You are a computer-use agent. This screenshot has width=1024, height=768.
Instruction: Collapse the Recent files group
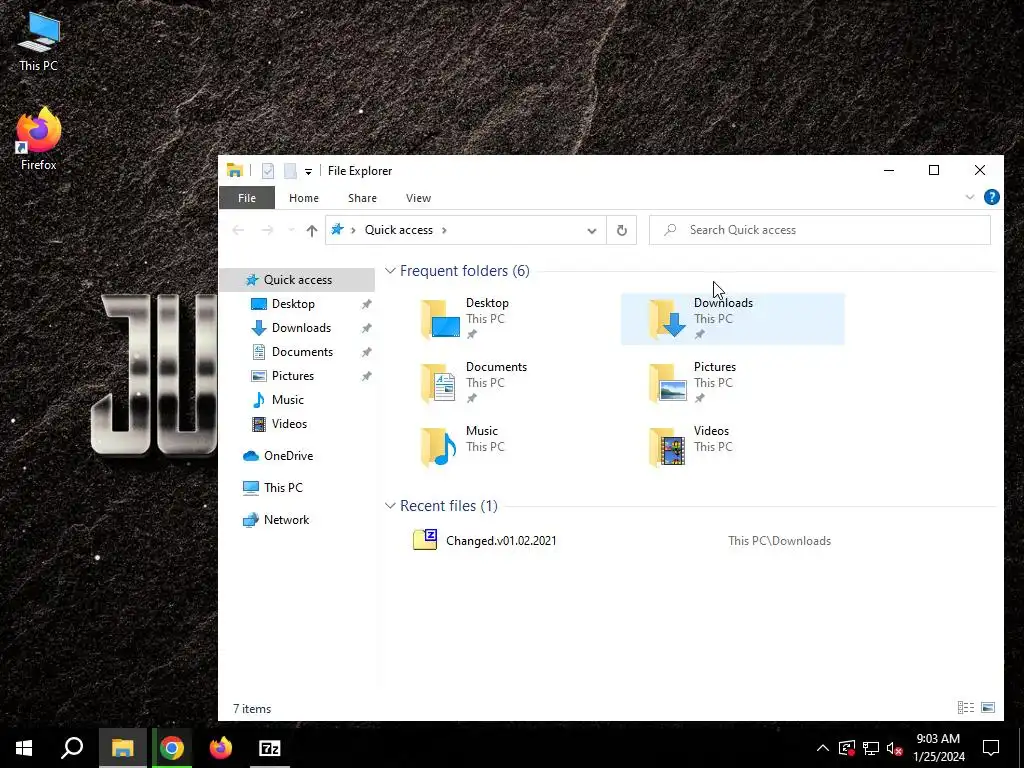(391, 505)
